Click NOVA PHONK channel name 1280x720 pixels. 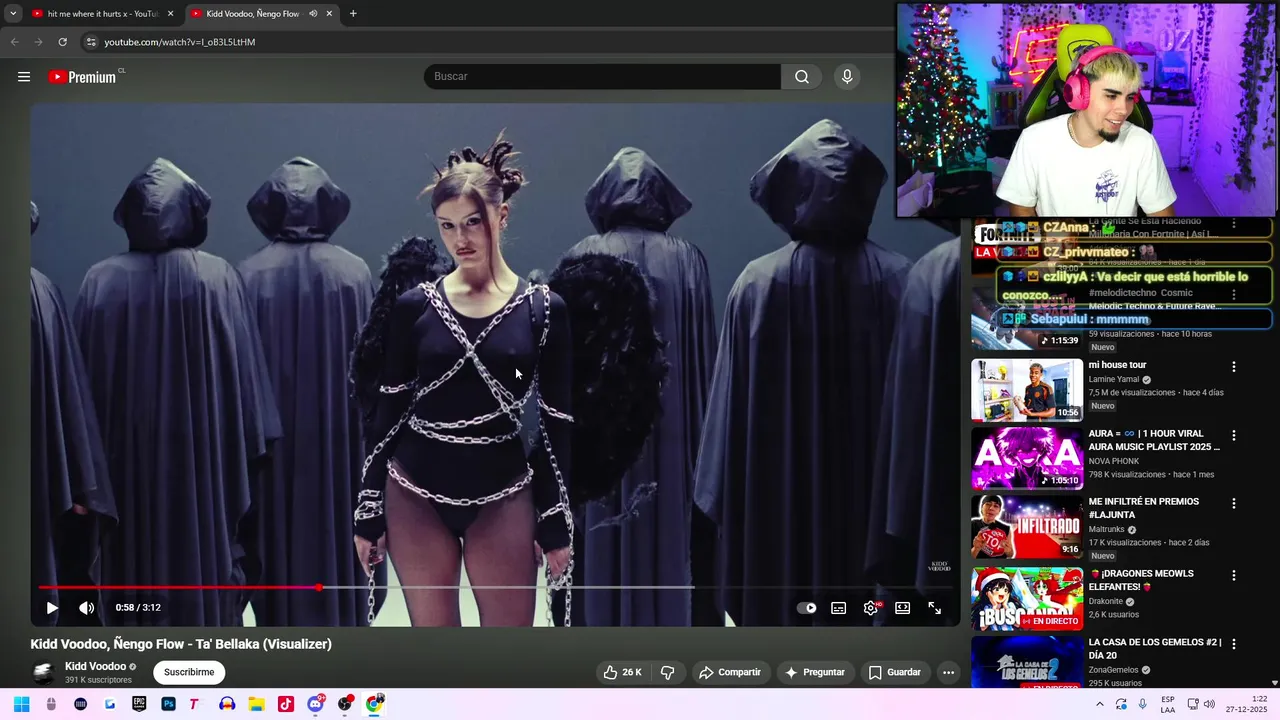[x=1114, y=461]
